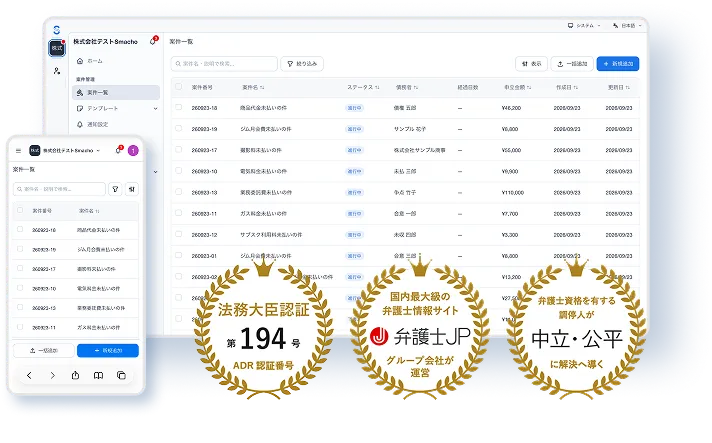This screenshot has width=712, height=443.
Task: Sort by 更新日 column in desktop table
Action: (x=619, y=87)
